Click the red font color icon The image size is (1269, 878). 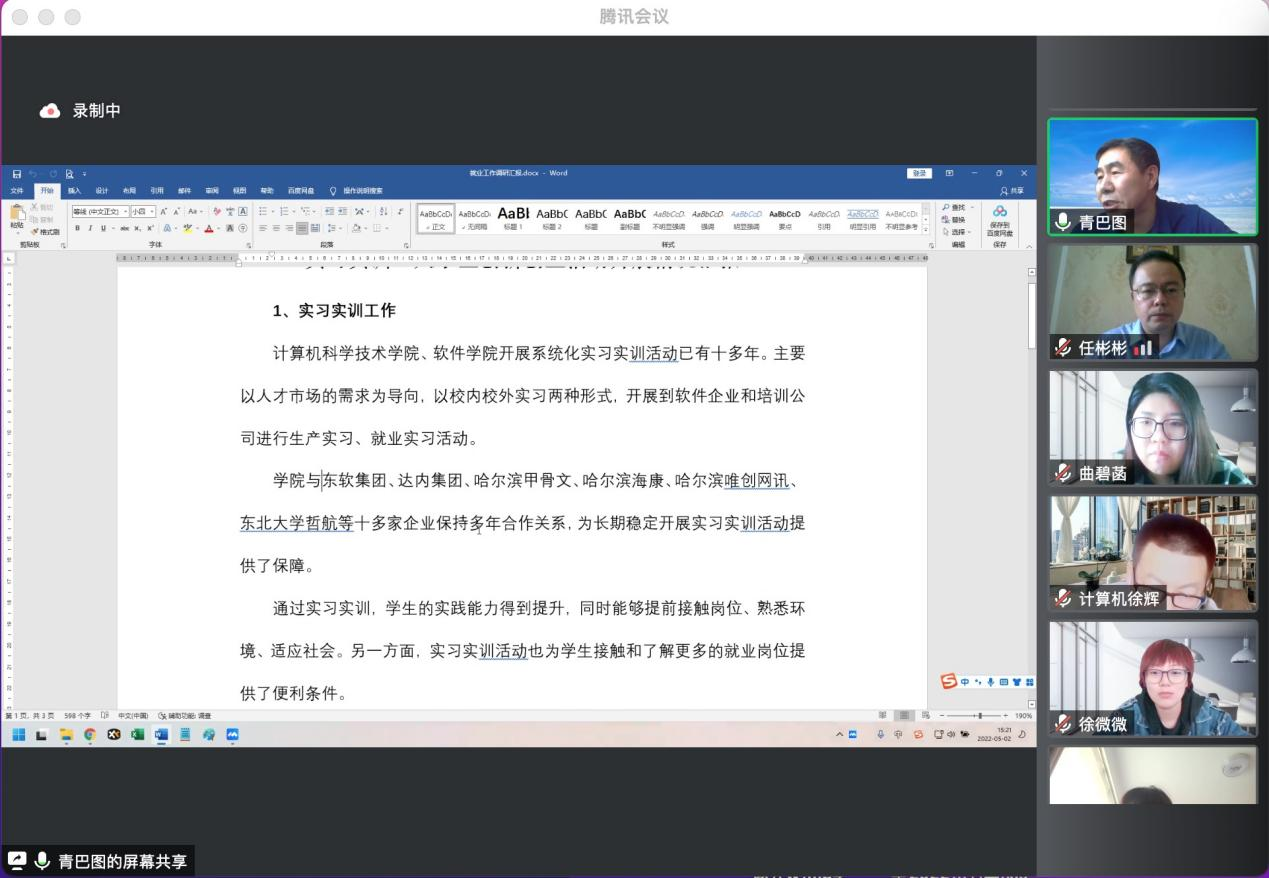pos(209,229)
